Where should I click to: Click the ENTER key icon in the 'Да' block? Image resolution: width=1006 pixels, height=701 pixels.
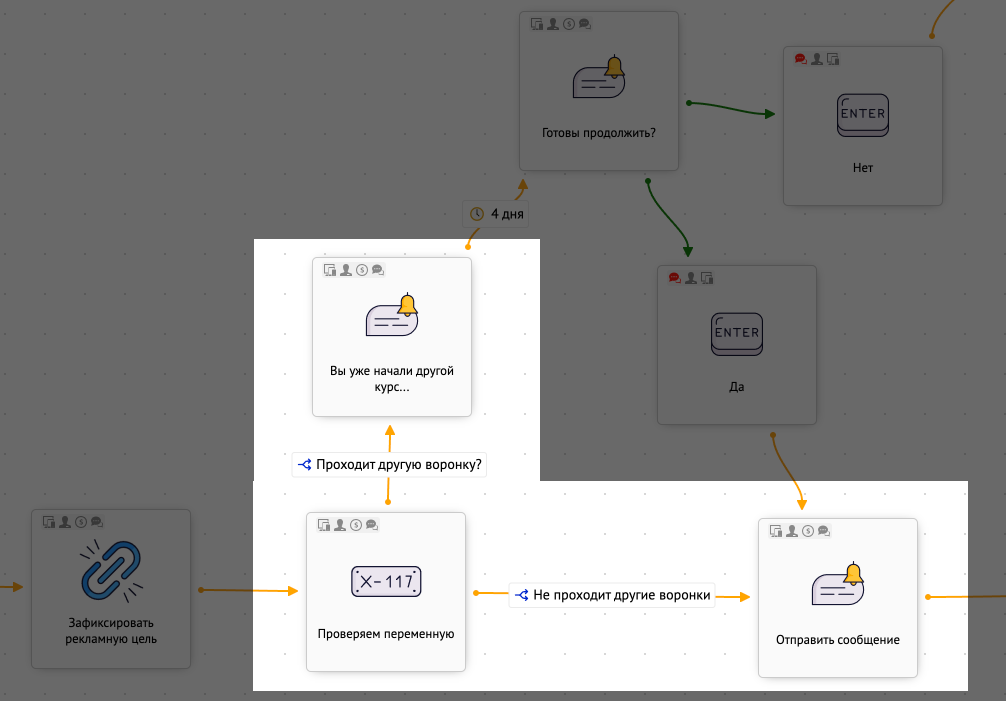(x=736, y=333)
